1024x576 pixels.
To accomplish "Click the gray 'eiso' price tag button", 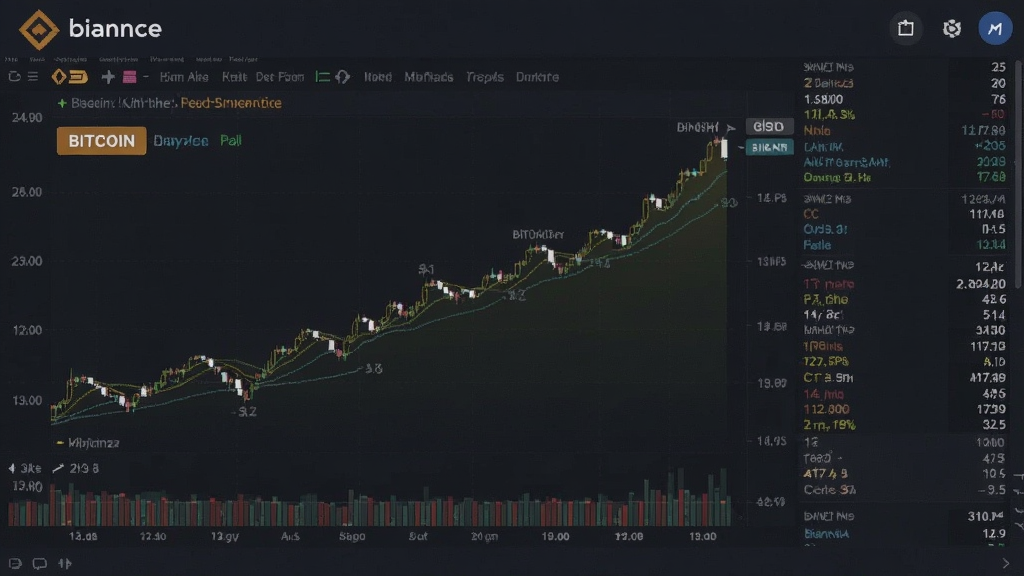I will [x=769, y=127].
